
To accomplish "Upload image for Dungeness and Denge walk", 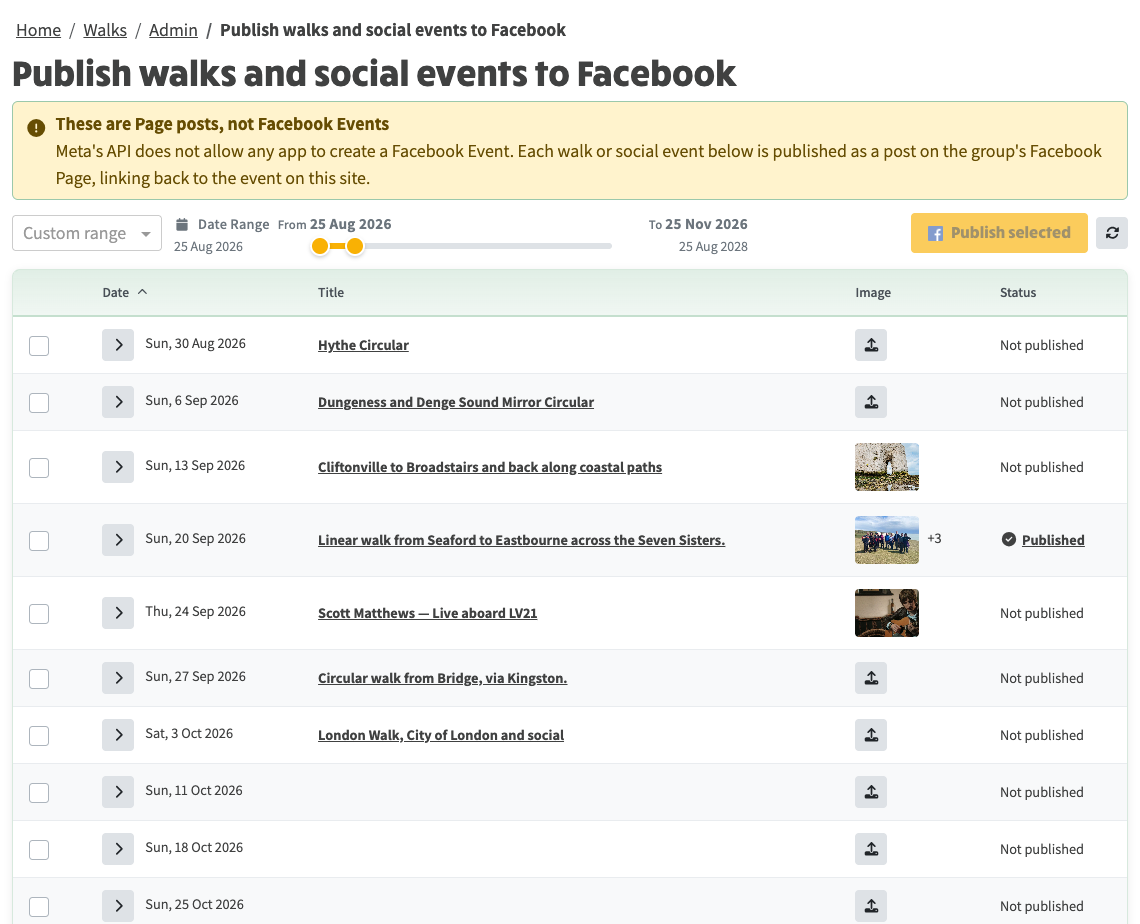I will click(870, 402).
